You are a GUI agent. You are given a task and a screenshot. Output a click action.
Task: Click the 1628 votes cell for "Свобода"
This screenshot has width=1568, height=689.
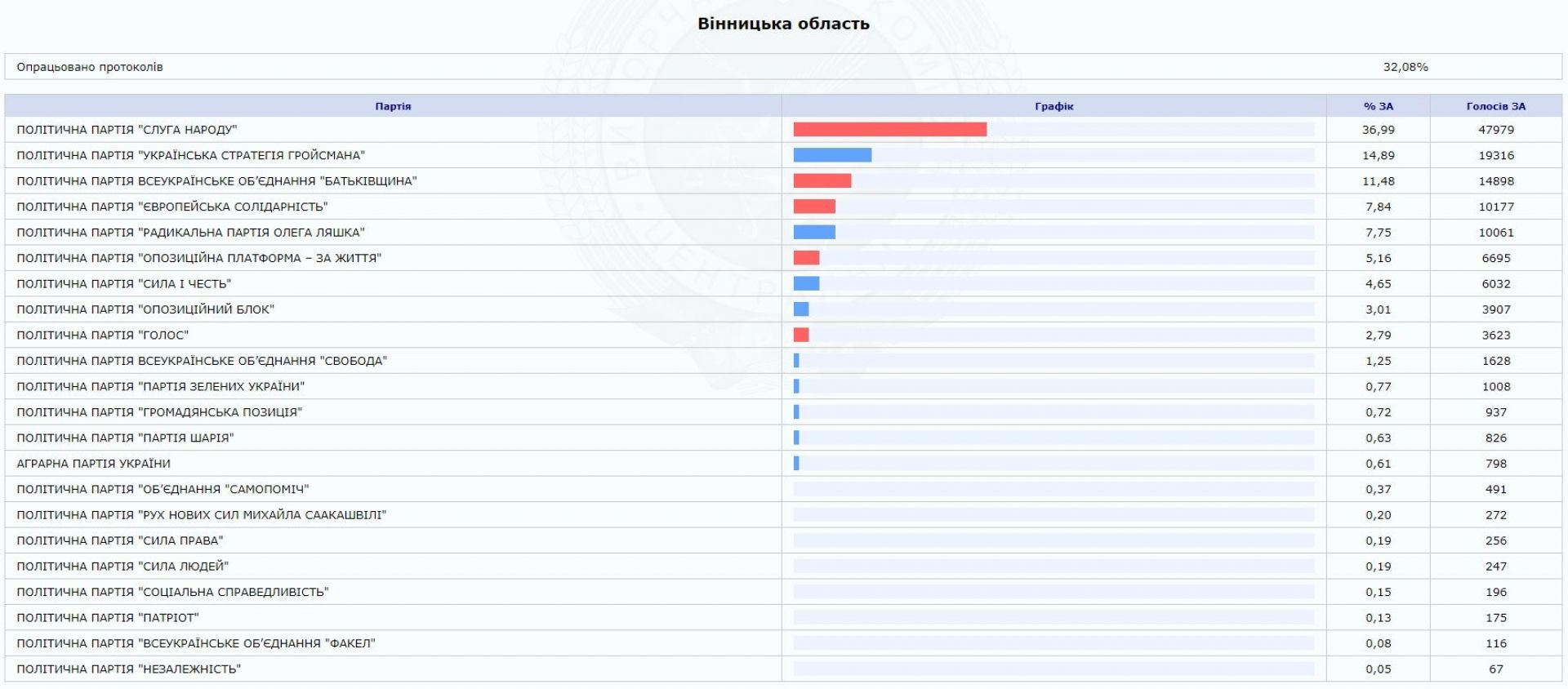coord(1495,361)
